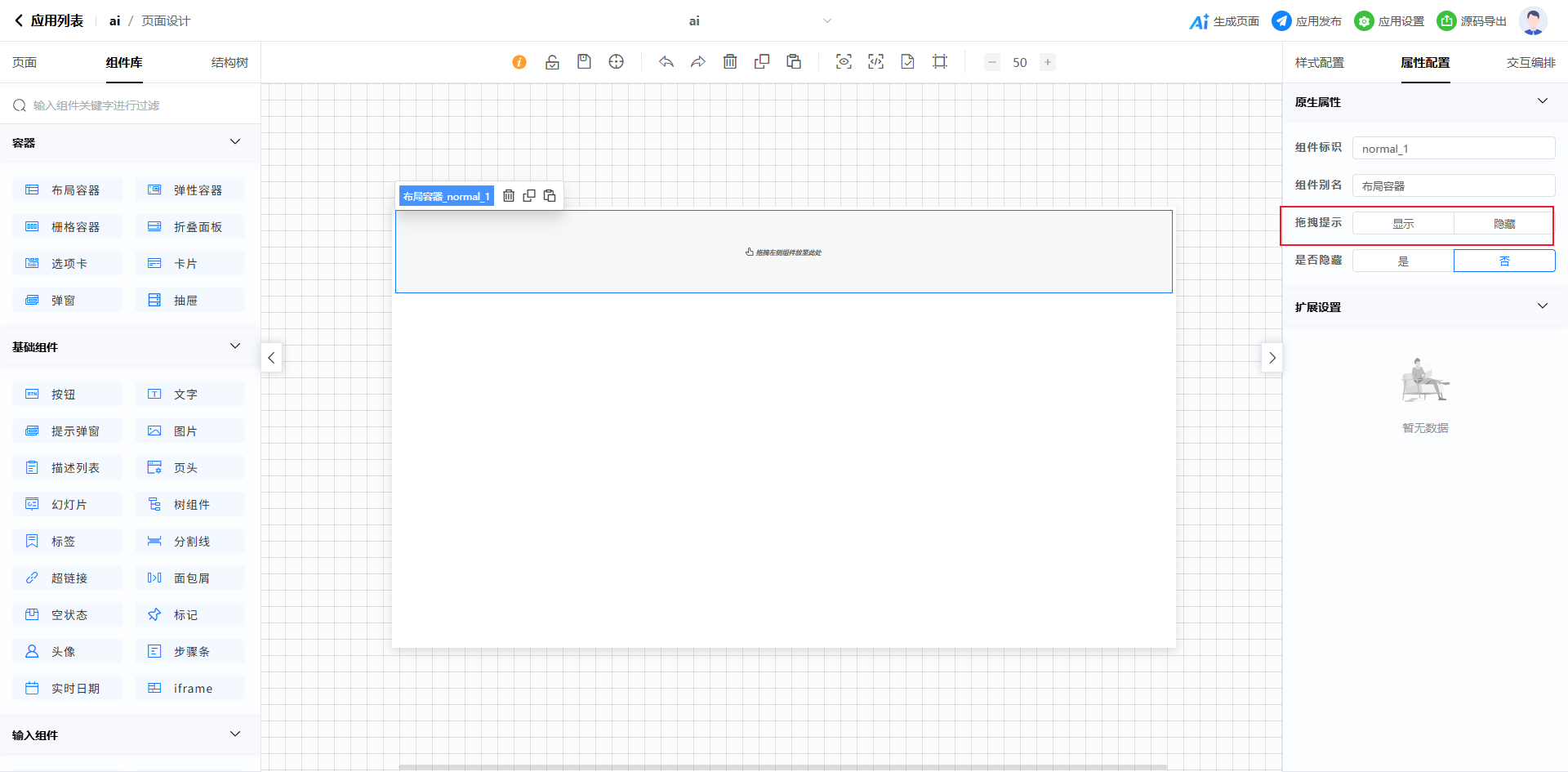The height and width of the screenshot is (772, 1568).
Task: Choose 是 for 是否隐藏
Action: pyautogui.click(x=1403, y=261)
